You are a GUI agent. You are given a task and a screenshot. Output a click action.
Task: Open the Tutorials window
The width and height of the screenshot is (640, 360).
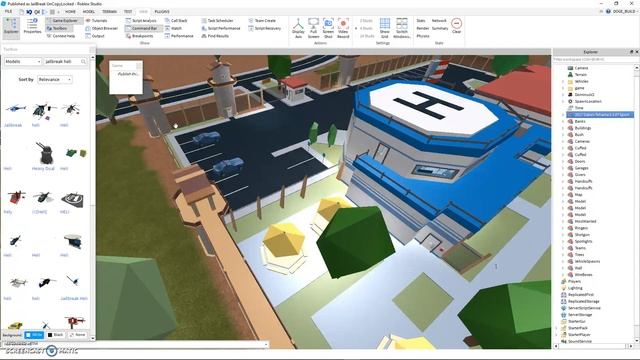[96, 20]
